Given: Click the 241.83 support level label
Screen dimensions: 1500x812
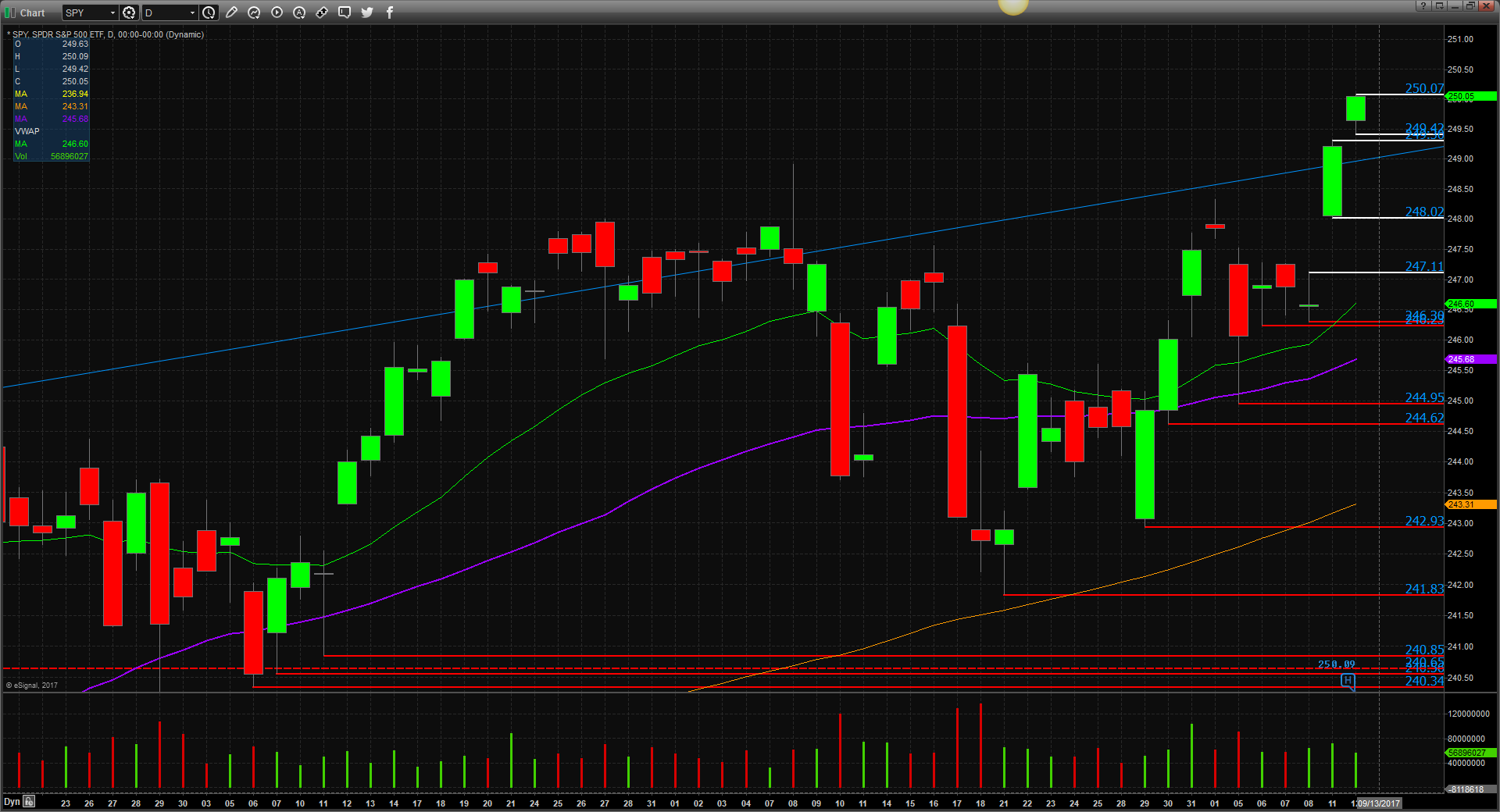Looking at the screenshot, I should point(1424,589).
